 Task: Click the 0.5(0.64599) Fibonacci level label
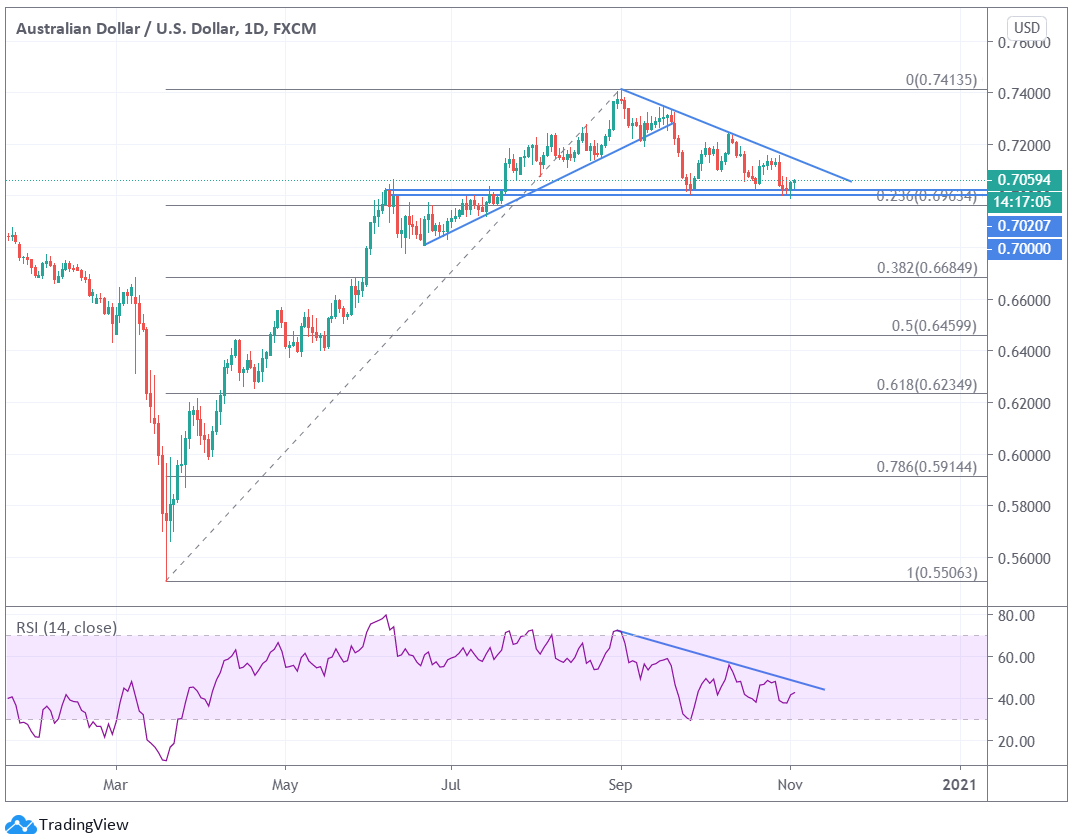pos(933,325)
